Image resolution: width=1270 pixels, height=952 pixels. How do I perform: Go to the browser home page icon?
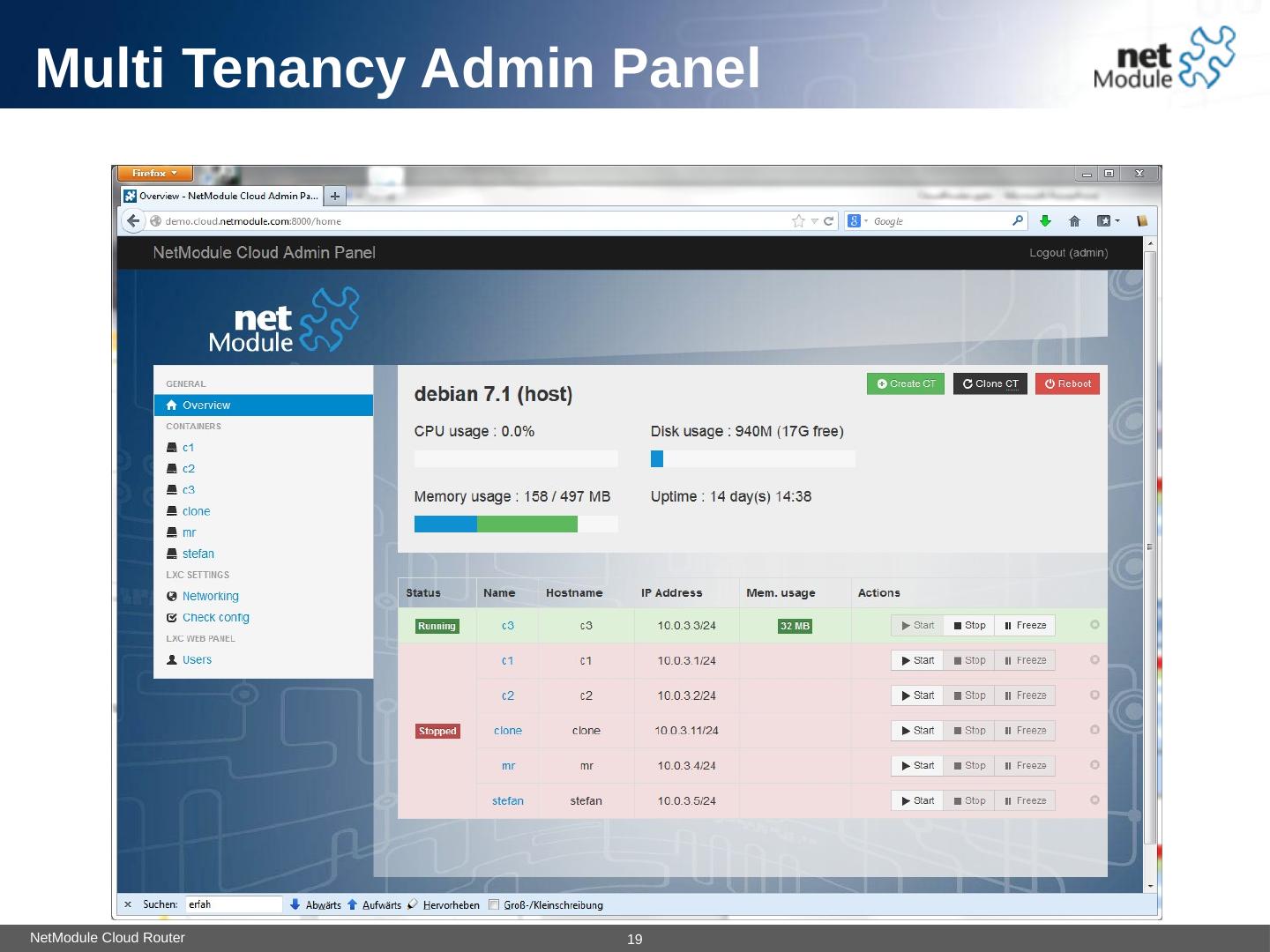1074,221
